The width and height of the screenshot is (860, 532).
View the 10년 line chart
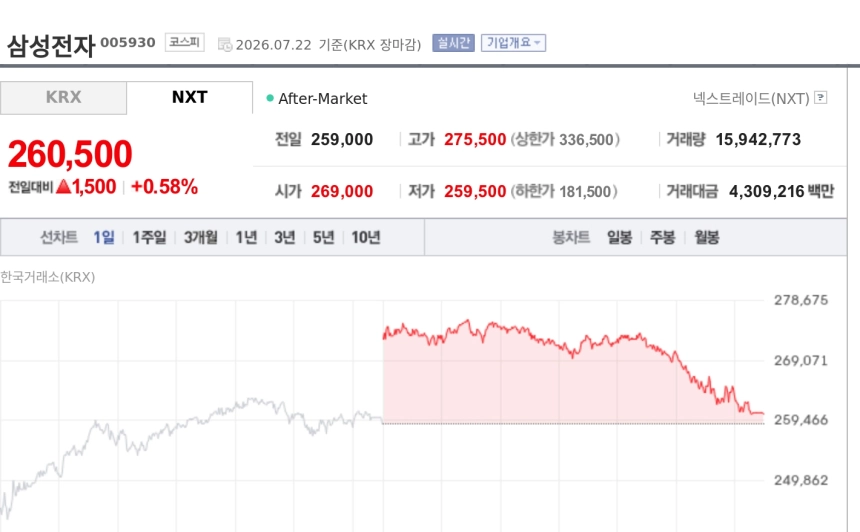pyautogui.click(x=366, y=237)
